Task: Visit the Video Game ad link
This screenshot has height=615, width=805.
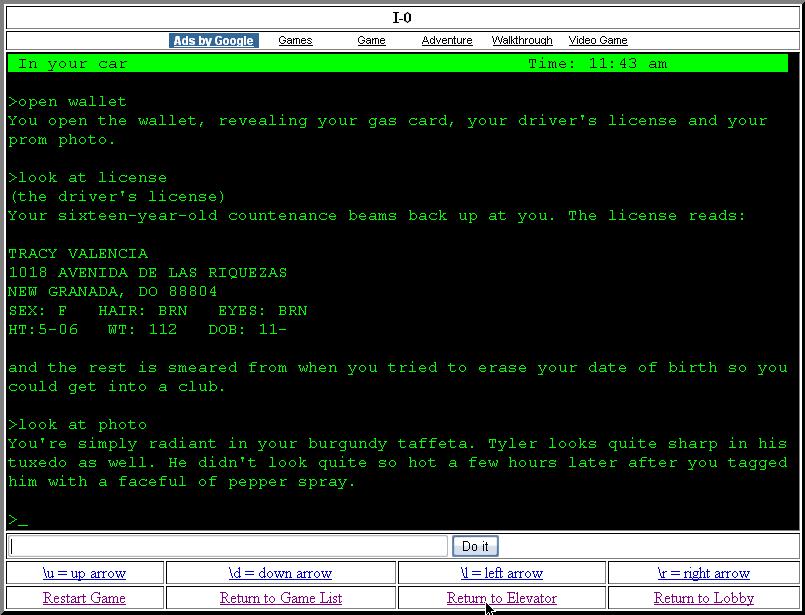Action: (x=598, y=41)
